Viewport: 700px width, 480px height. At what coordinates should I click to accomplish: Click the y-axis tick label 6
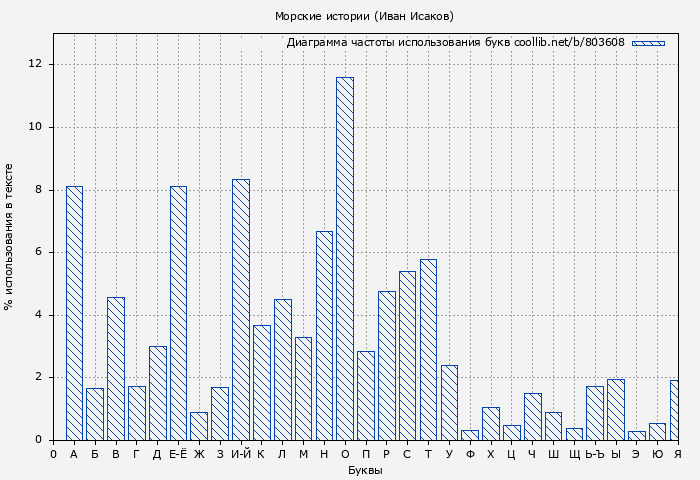38,252
